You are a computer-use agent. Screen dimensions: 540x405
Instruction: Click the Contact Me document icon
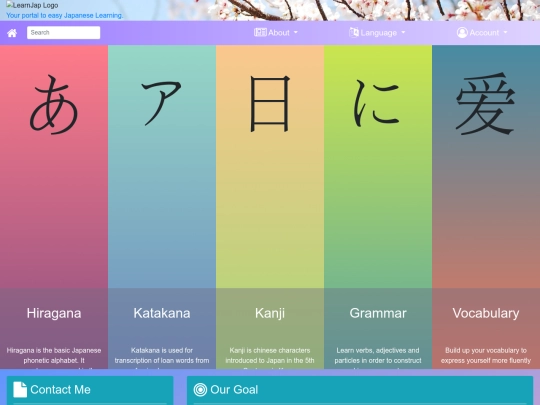20,390
